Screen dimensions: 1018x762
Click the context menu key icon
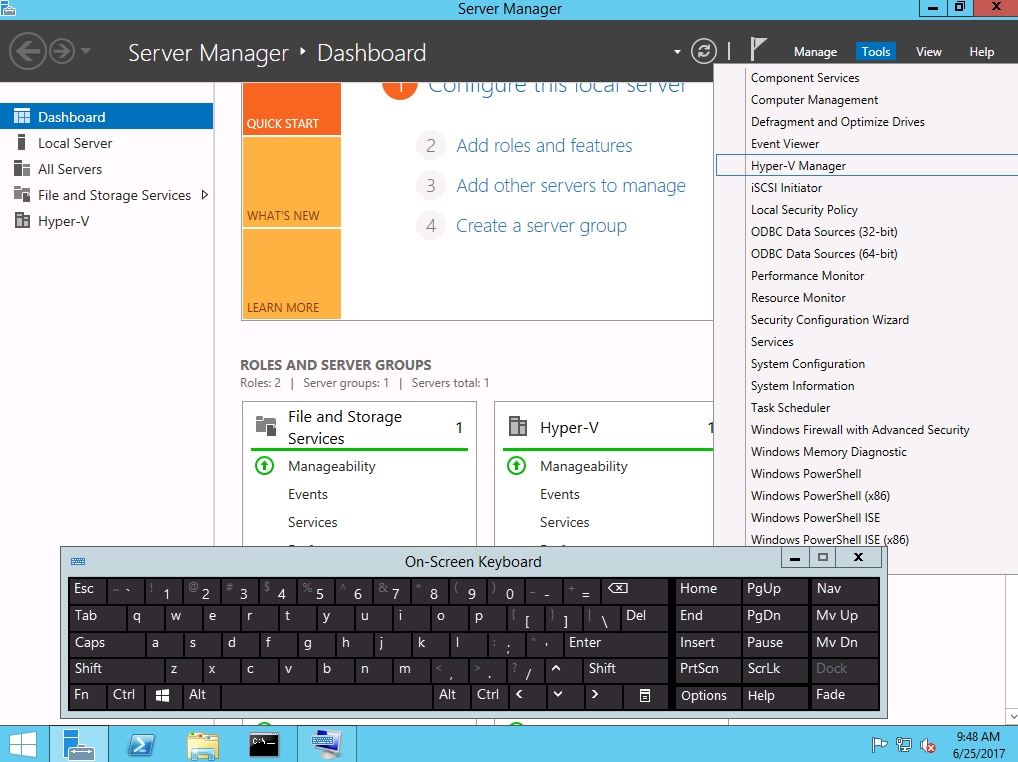(x=644, y=695)
